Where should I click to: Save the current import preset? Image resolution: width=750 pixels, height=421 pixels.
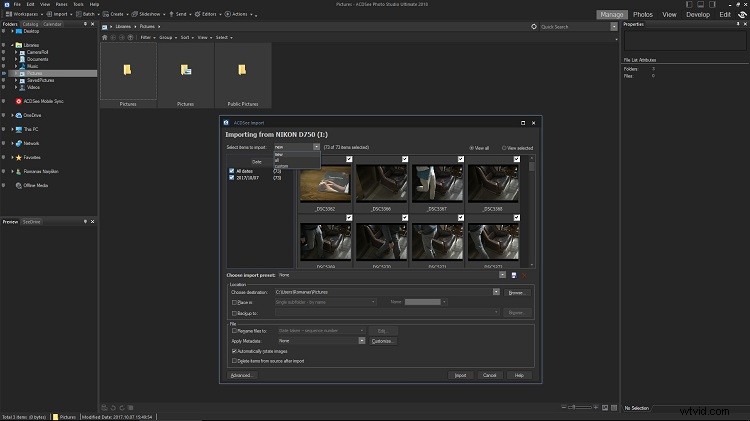514,275
